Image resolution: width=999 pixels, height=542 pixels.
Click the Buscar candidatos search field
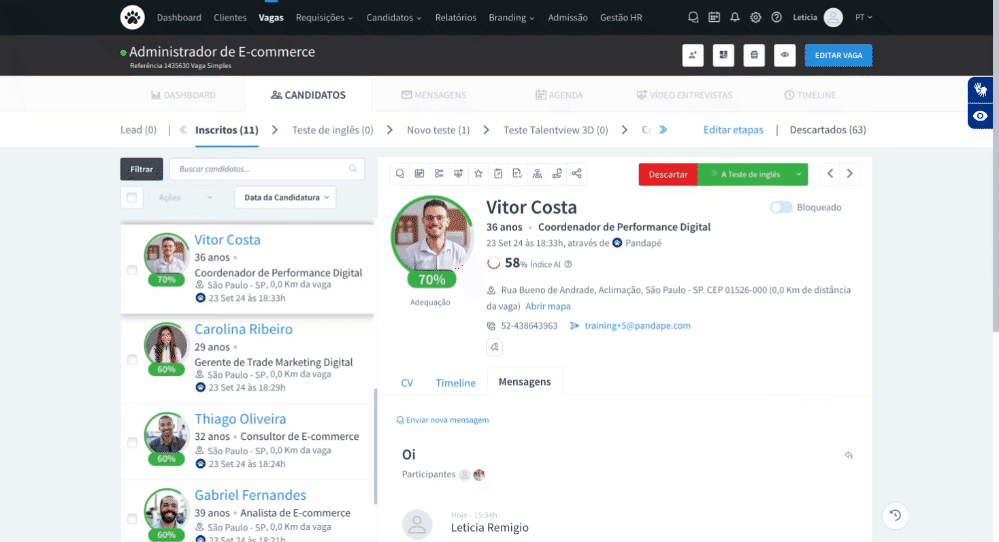267,169
